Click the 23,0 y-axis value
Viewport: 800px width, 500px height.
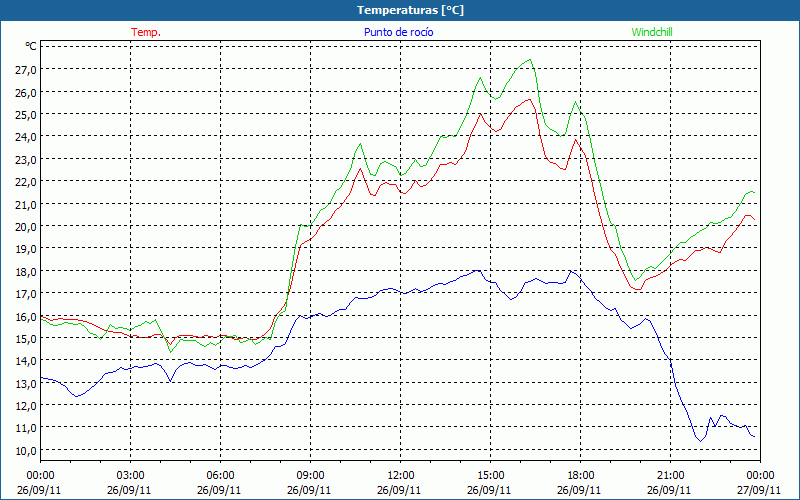(26, 160)
